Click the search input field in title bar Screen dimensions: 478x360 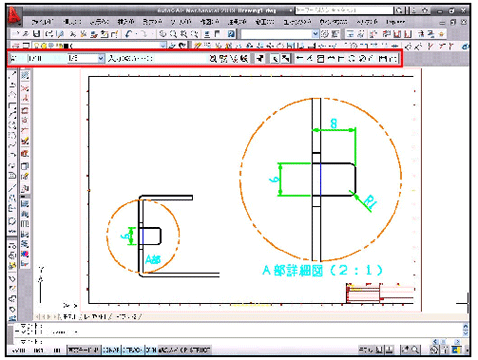click(344, 11)
